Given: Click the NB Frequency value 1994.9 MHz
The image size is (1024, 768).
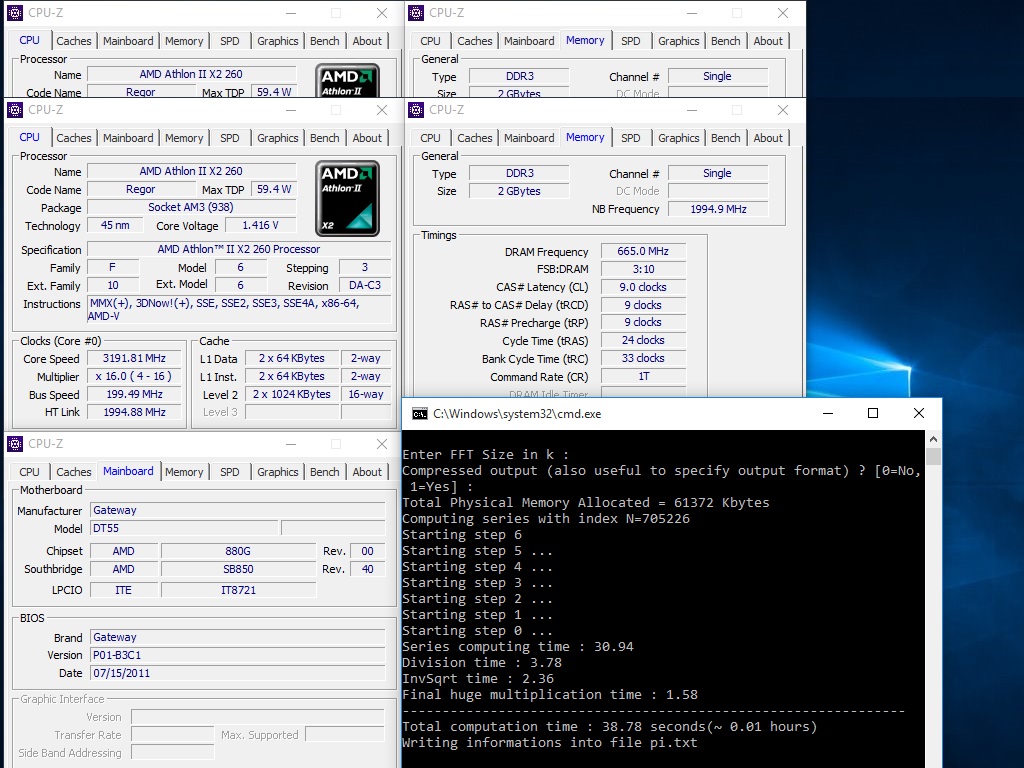Looking at the screenshot, I should (718, 210).
